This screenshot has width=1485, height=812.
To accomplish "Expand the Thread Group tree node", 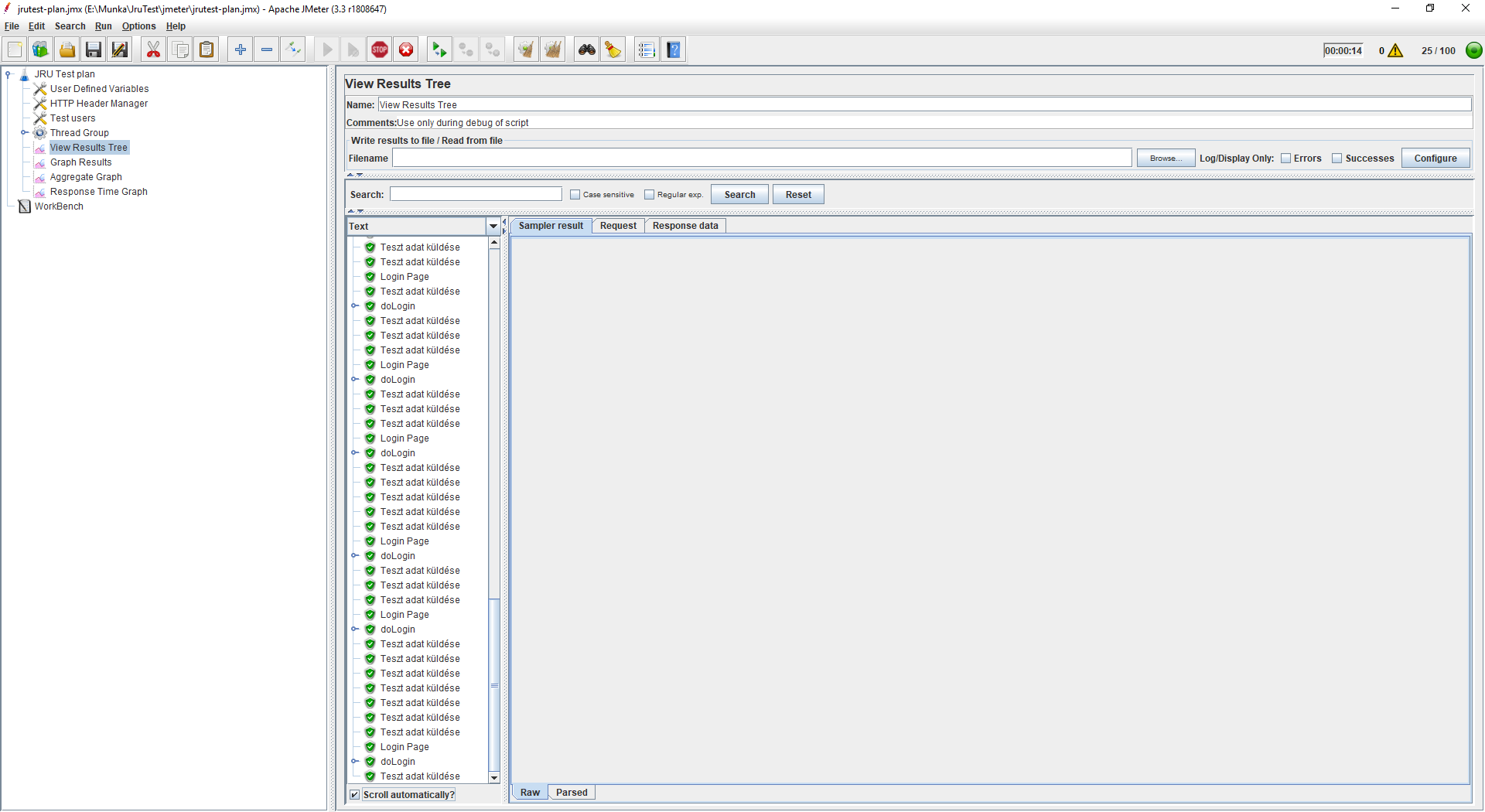I will click(24, 133).
